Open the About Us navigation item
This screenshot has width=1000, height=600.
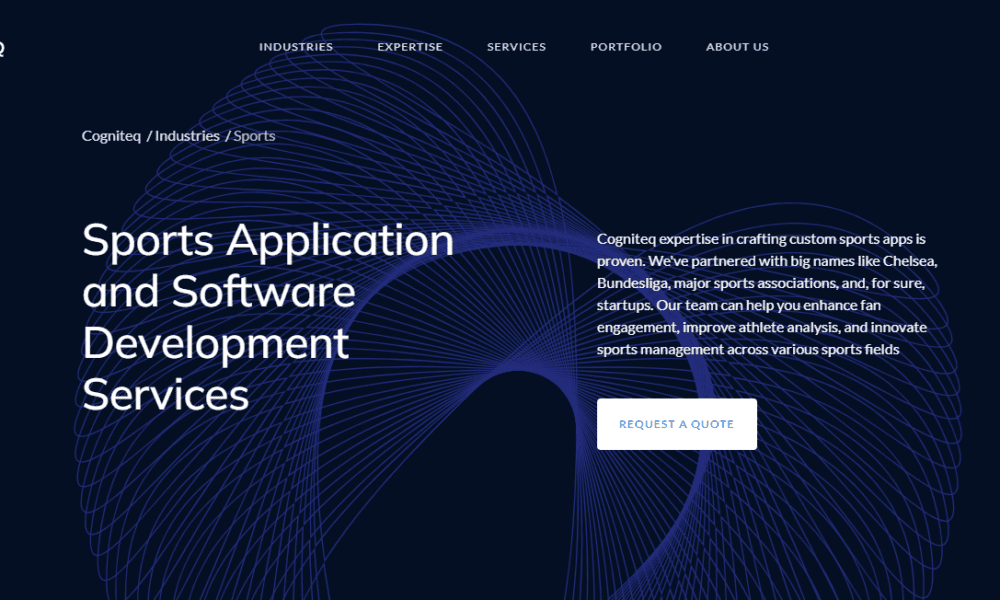pyautogui.click(x=737, y=47)
